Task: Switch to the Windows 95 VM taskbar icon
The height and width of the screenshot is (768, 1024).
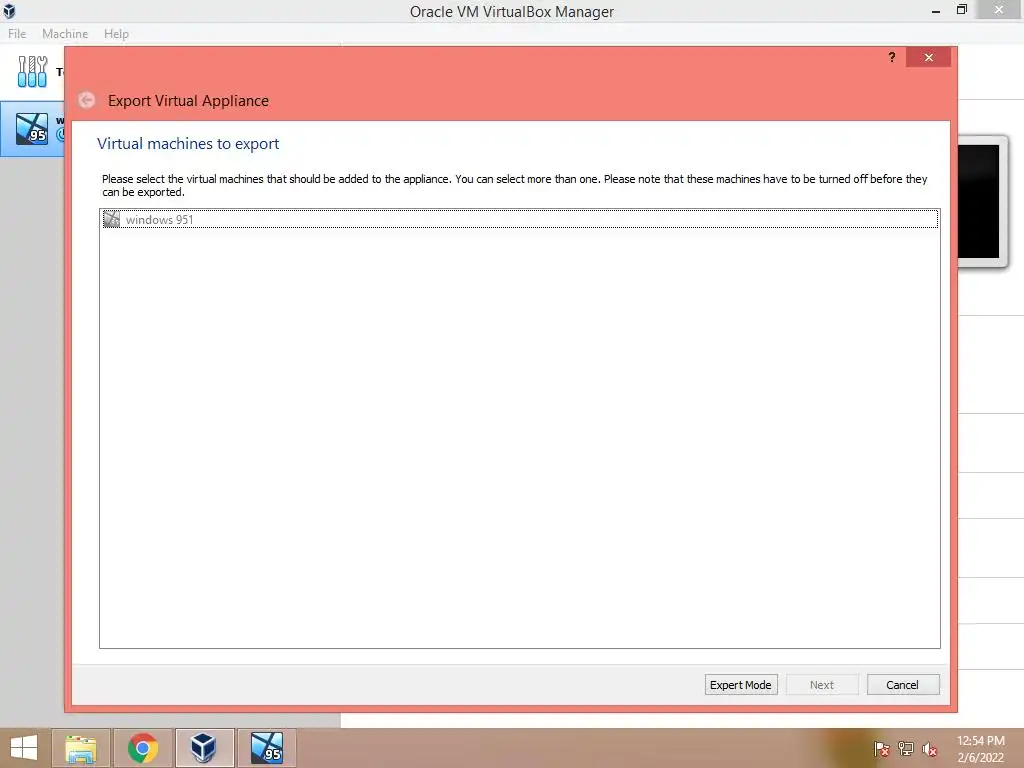Action: point(266,748)
